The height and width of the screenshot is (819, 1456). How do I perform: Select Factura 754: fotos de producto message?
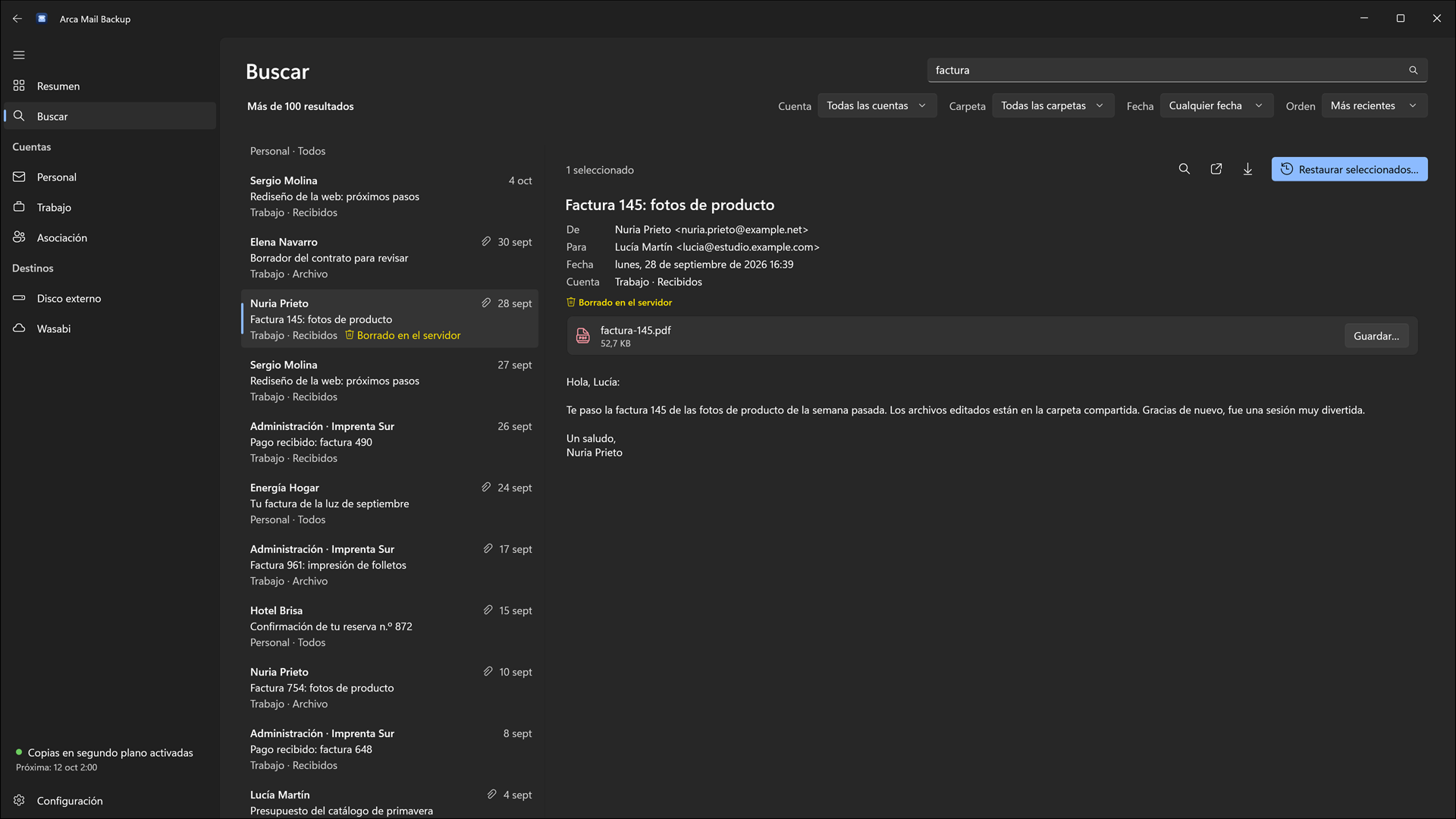[x=390, y=688]
